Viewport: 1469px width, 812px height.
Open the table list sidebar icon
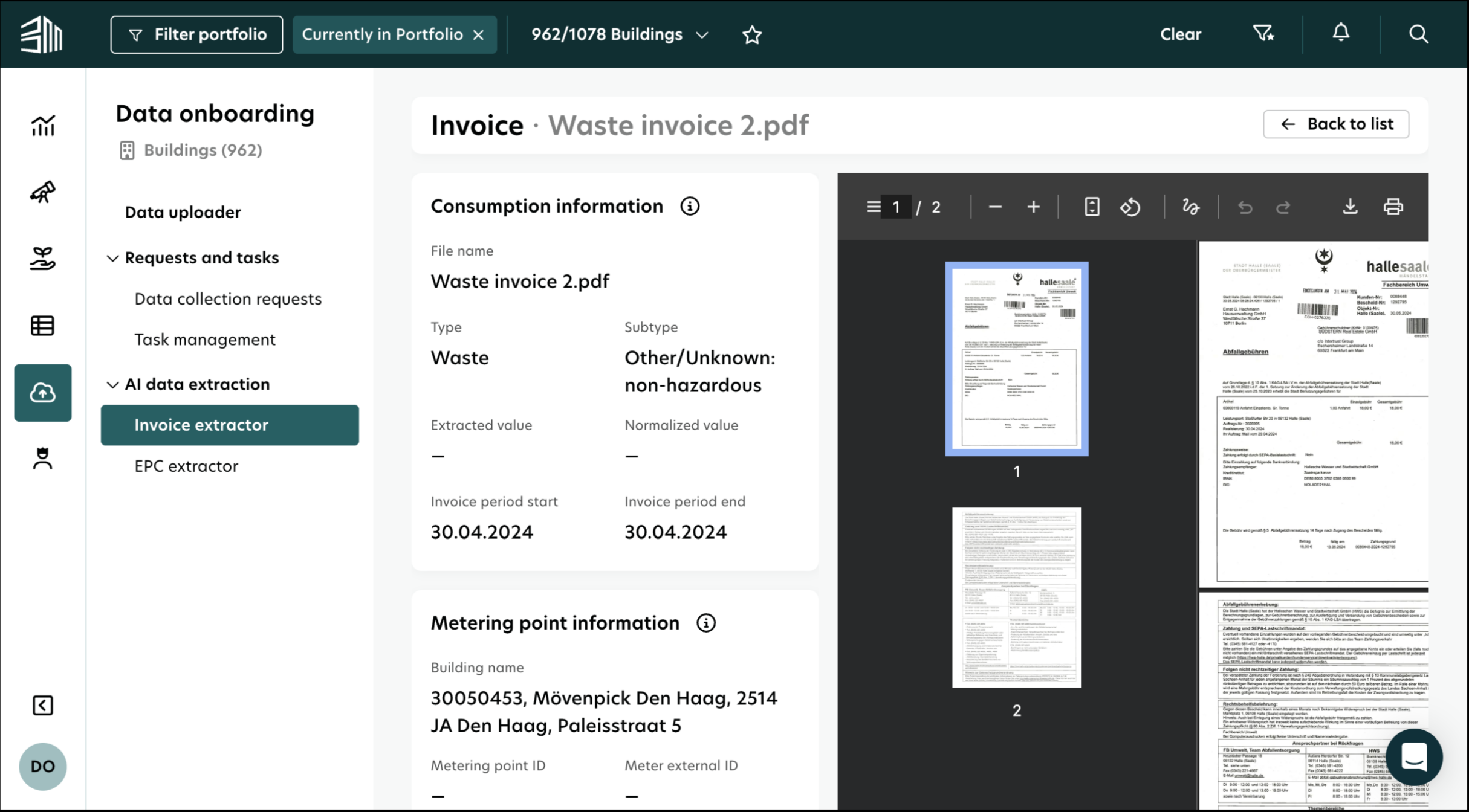(43, 326)
